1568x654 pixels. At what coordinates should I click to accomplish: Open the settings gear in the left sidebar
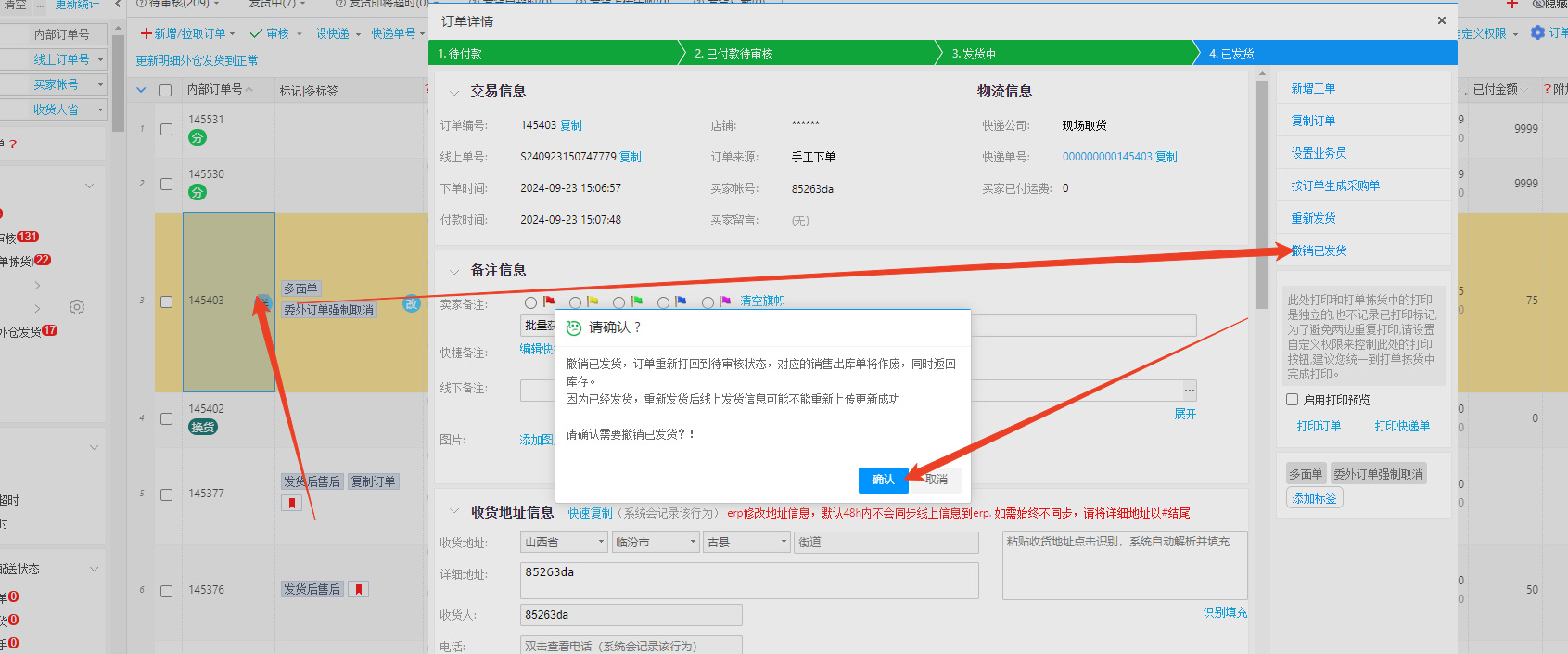point(77,307)
